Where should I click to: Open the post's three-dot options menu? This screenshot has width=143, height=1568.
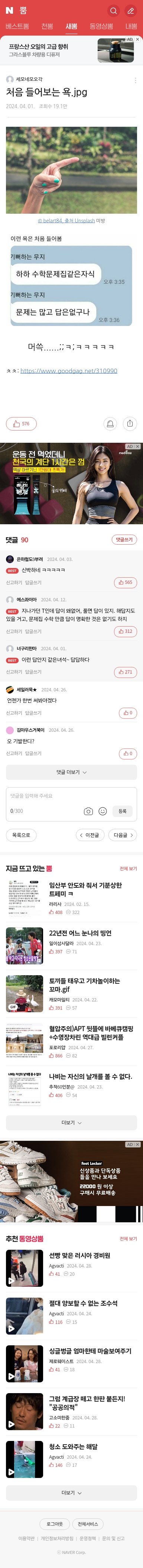(x=135, y=80)
